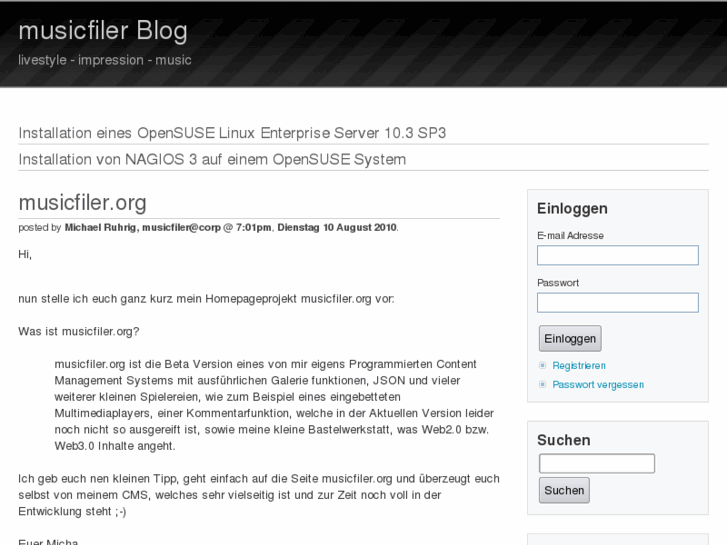This screenshot has width=727, height=545.
Task: Select the line starting 'nun stelle ich euch'
Action: tap(206, 299)
